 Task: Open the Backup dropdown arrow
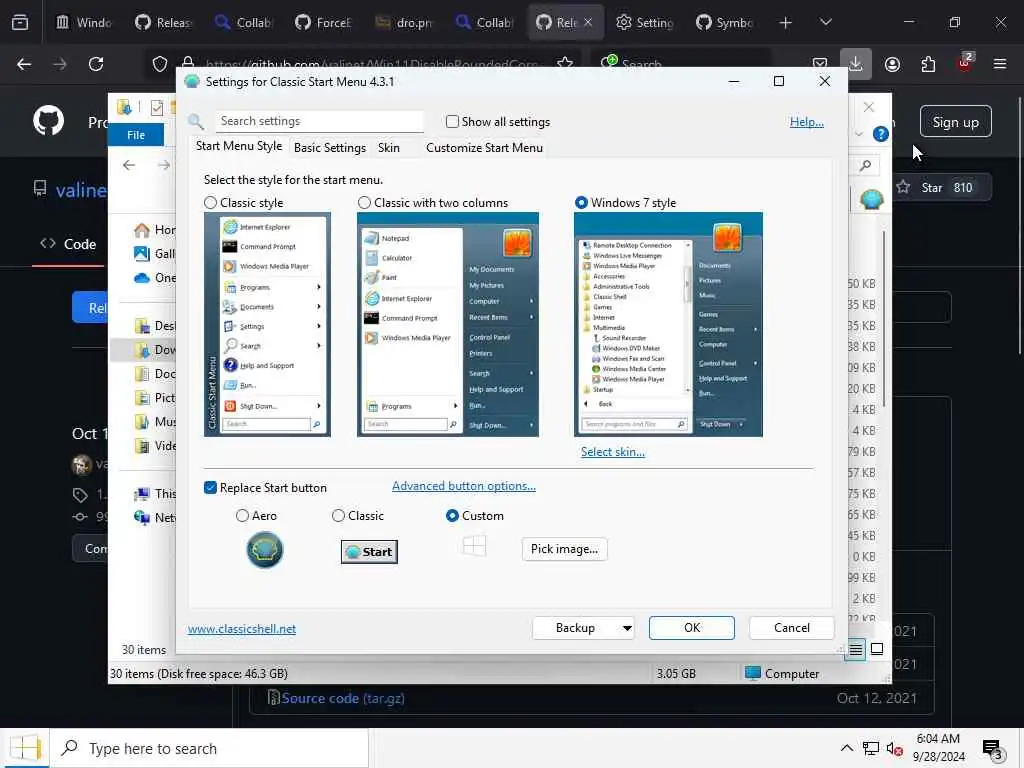pos(627,628)
